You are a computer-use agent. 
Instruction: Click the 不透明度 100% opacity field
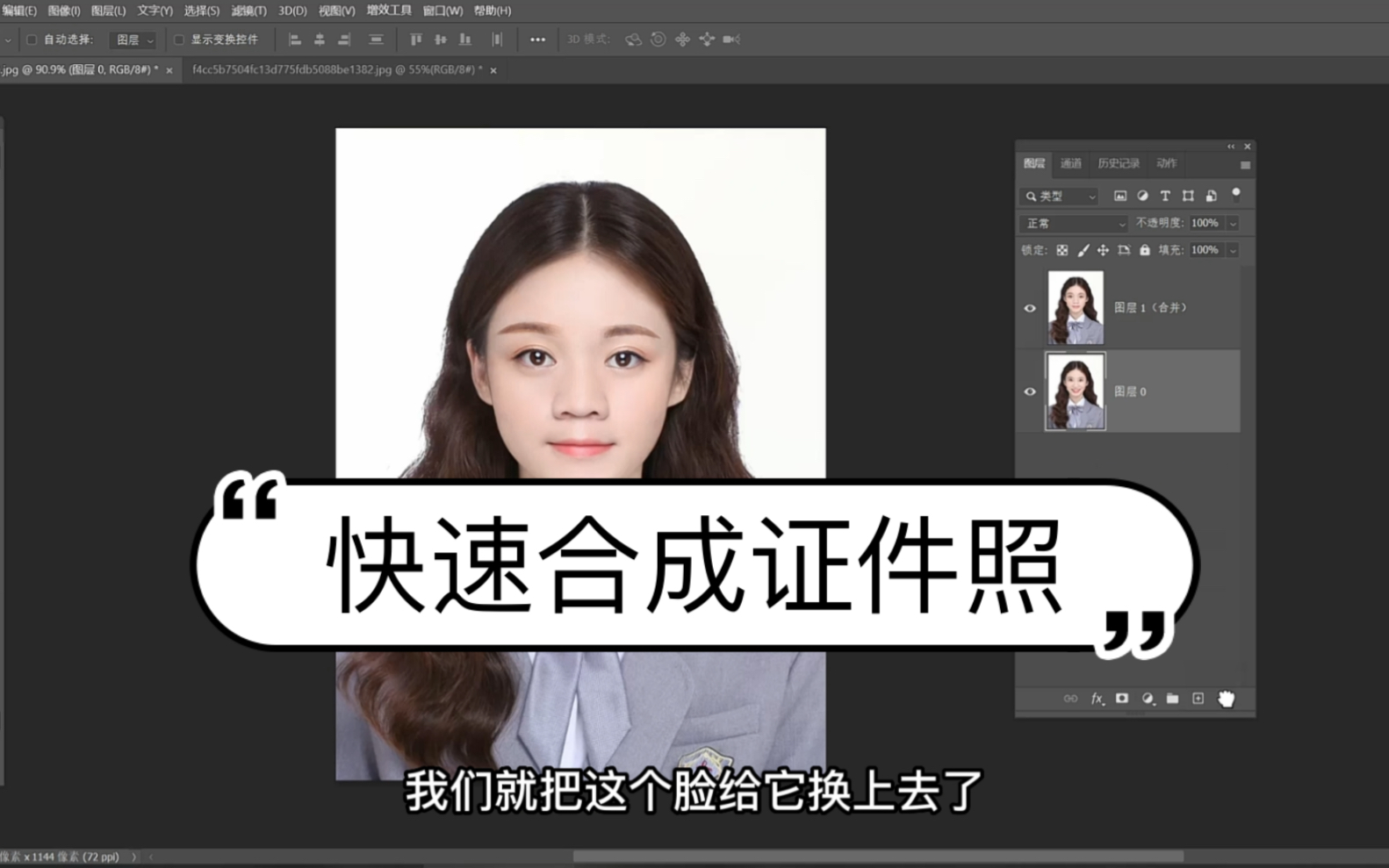(1206, 223)
